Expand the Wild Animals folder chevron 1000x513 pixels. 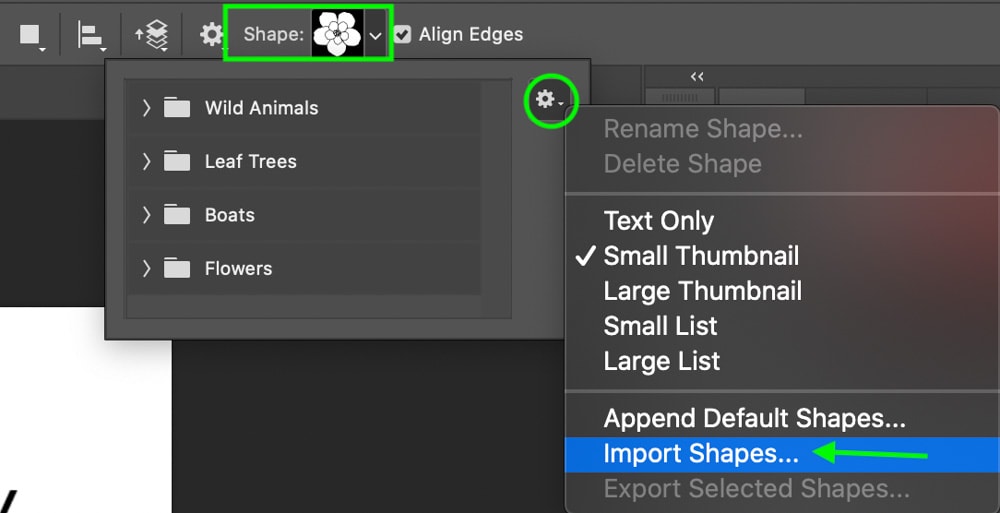click(x=146, y=108)
